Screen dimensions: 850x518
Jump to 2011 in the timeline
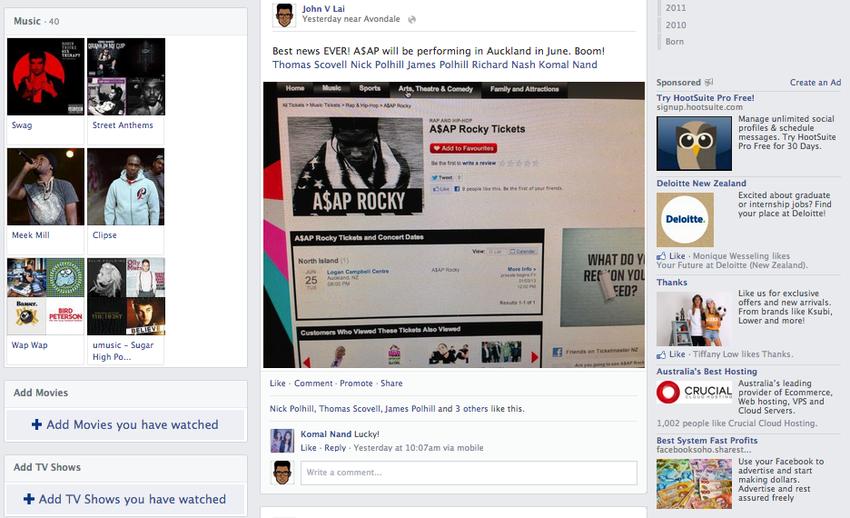pyautogui.click(x=676, y=8)
